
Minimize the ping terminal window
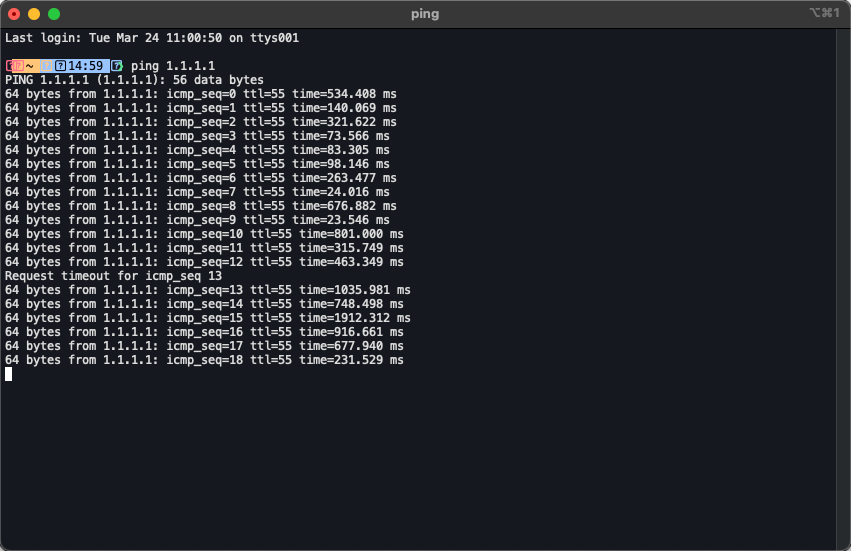tap(34, 14)
